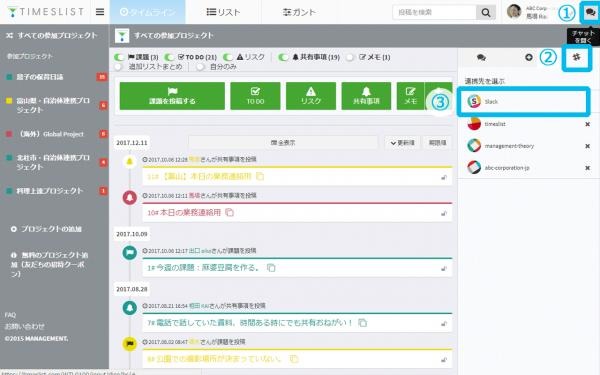The width and height of the screenshot is (600, 375).
Task: Click the red bell marker on the timeline
Action: [x=130, y=197]
